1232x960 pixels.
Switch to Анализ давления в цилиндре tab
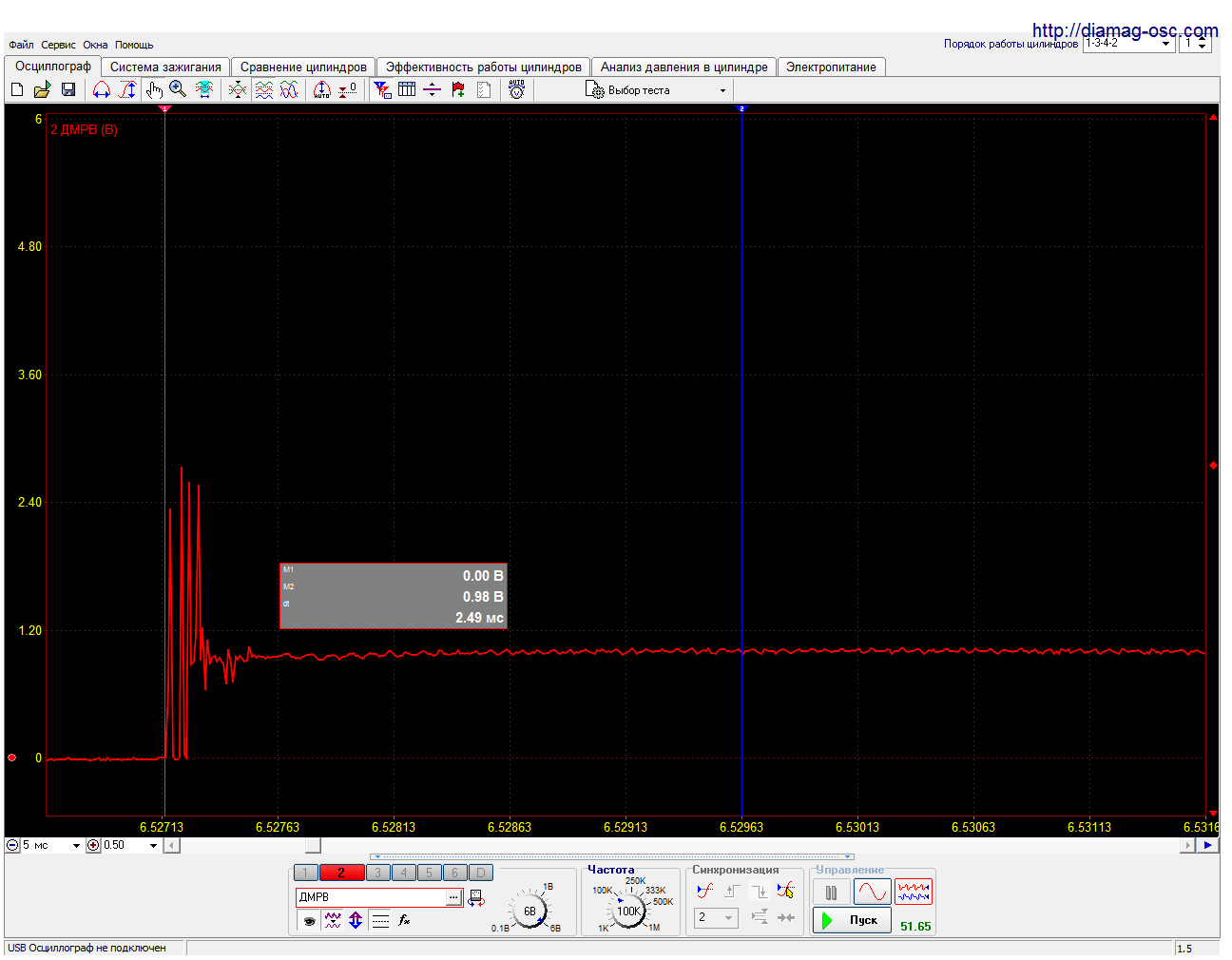[683, 67]
